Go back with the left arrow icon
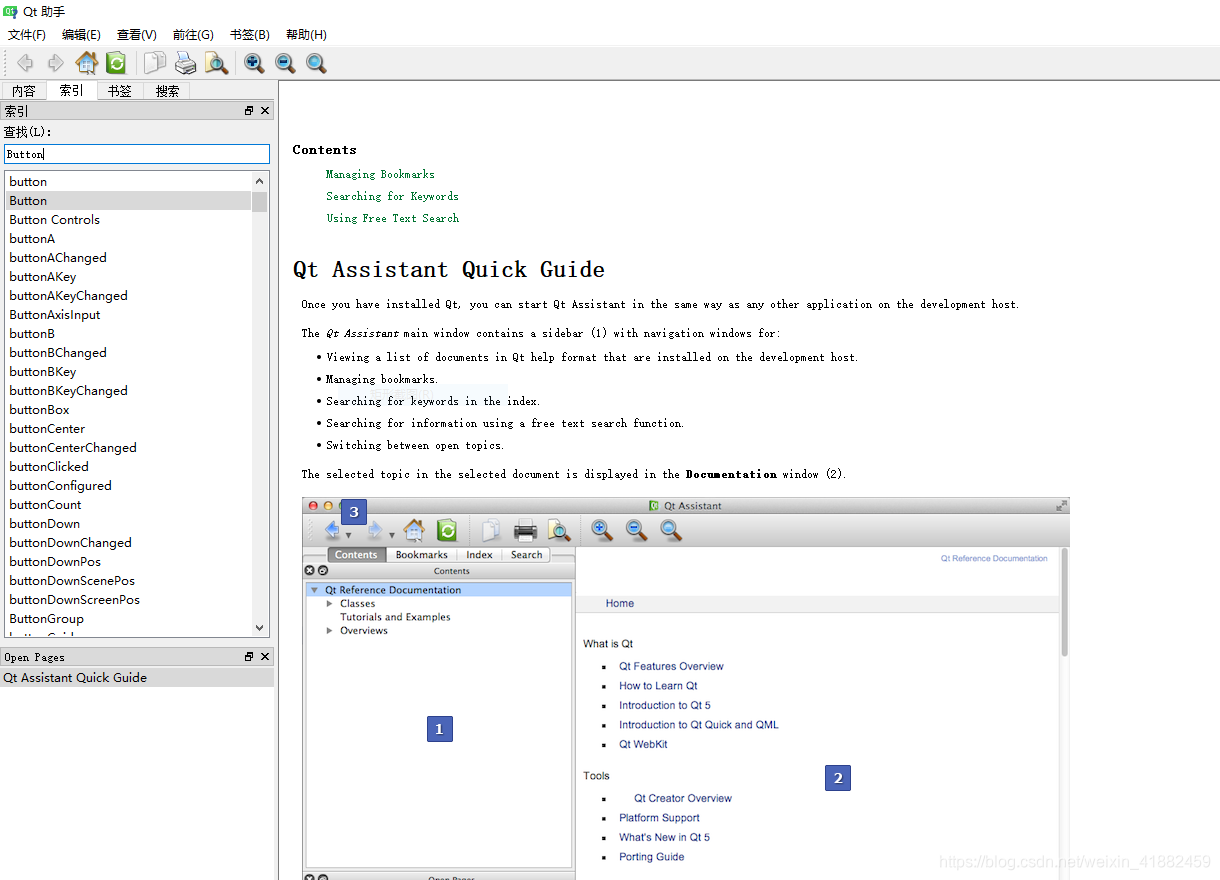 coord(26,63)
